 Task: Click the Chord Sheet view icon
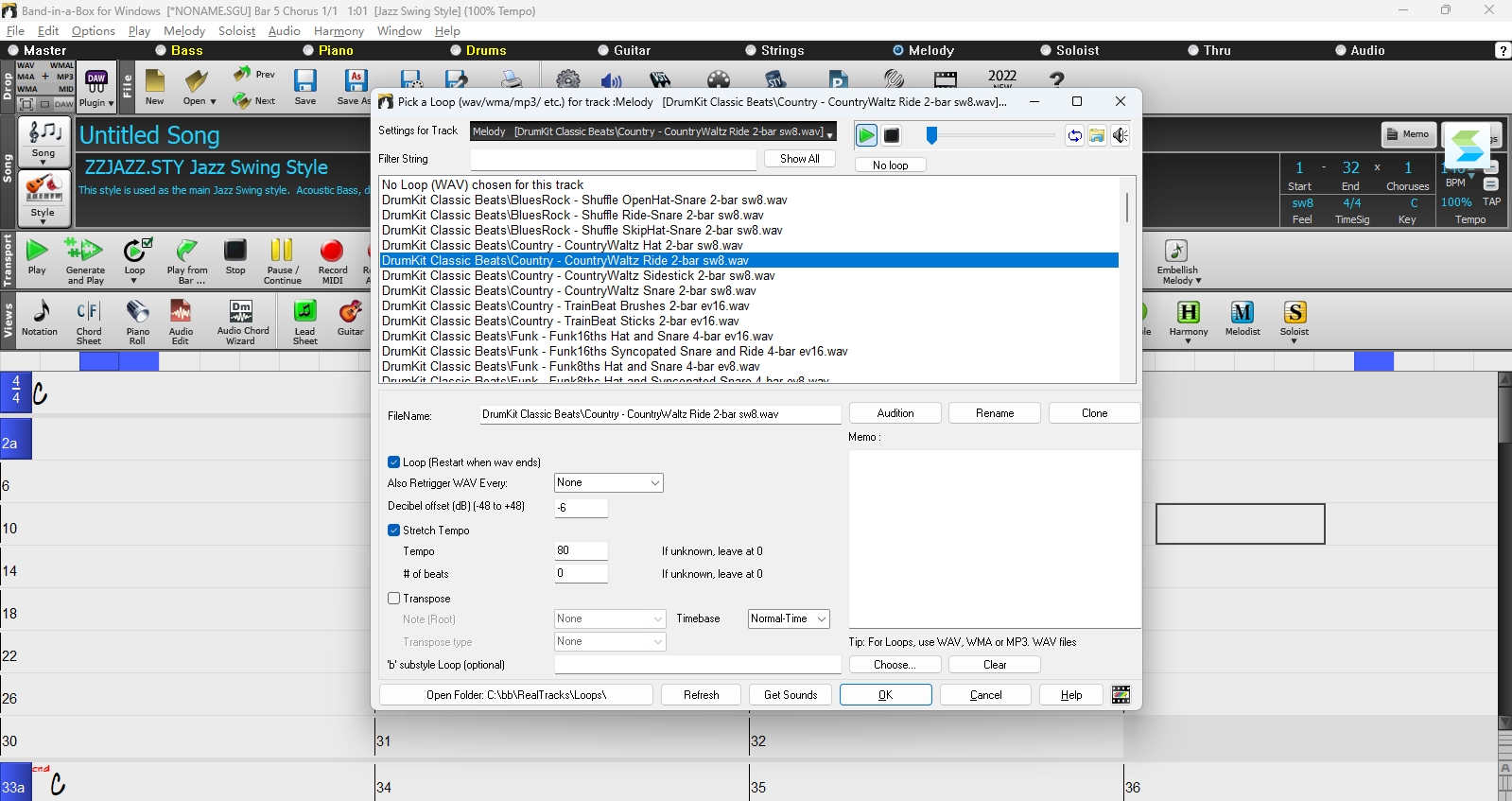pyautogui.click(x=89, y=322)
